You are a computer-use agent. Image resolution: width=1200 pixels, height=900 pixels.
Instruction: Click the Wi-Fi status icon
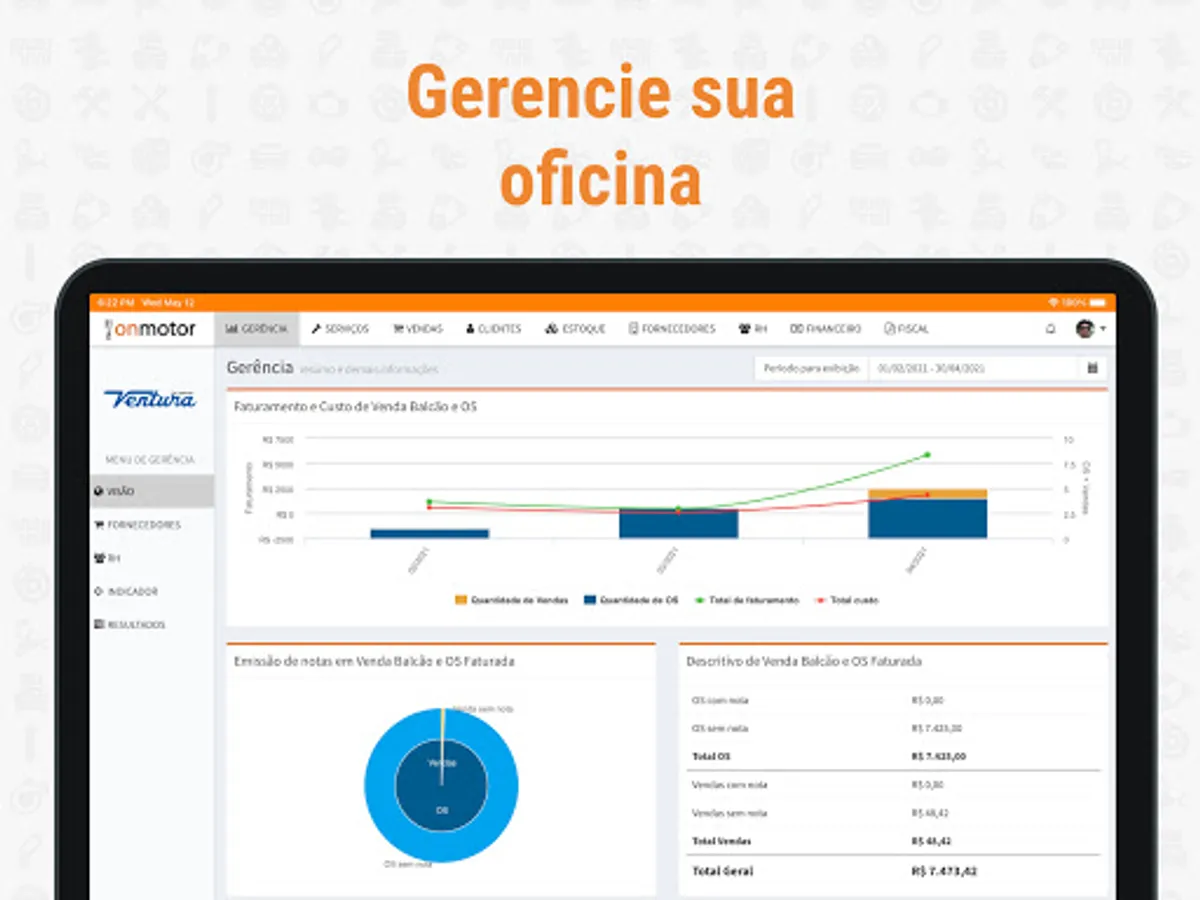[x=1052, y=302]
